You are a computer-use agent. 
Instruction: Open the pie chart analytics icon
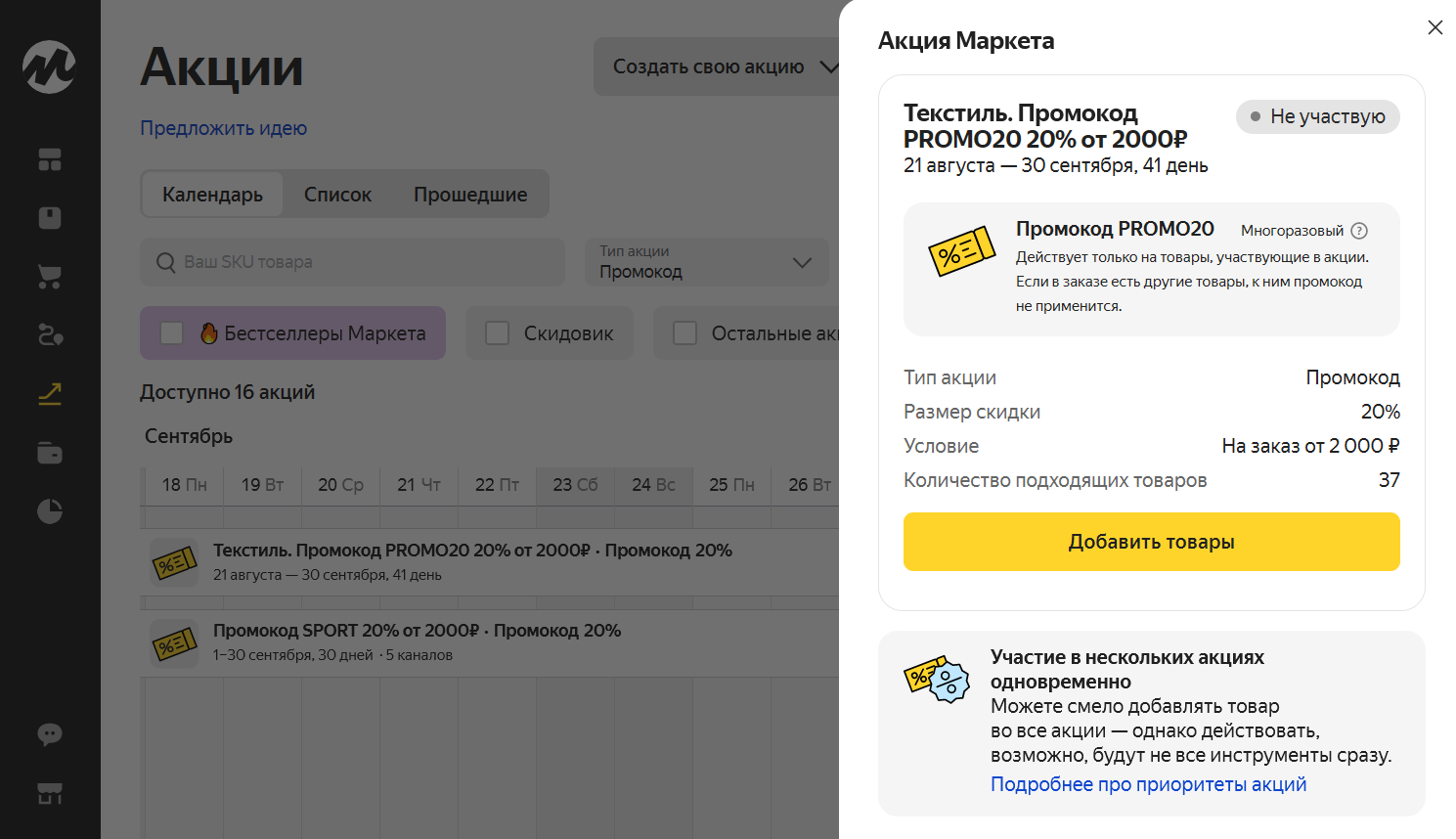point(50,511)
